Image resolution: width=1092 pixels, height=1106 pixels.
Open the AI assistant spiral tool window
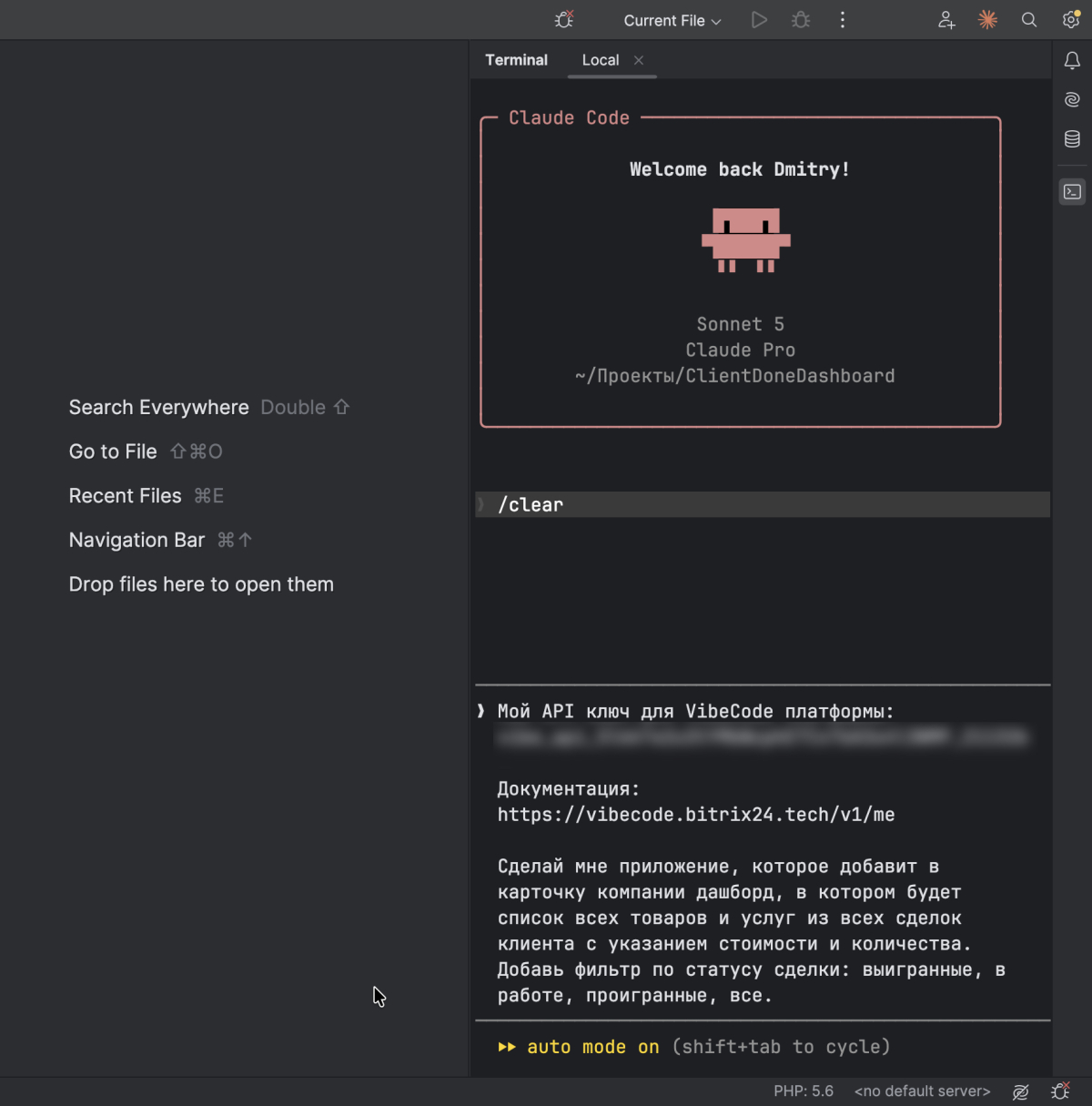[x=1072, y=99]
